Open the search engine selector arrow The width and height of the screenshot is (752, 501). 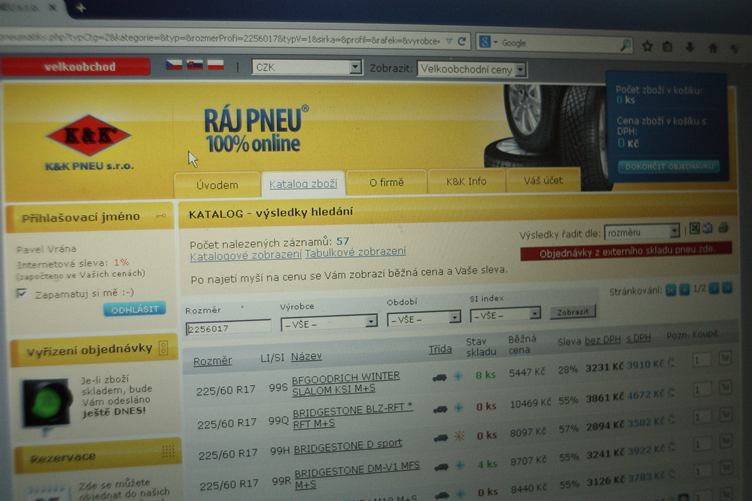click(x=495, y=42)
